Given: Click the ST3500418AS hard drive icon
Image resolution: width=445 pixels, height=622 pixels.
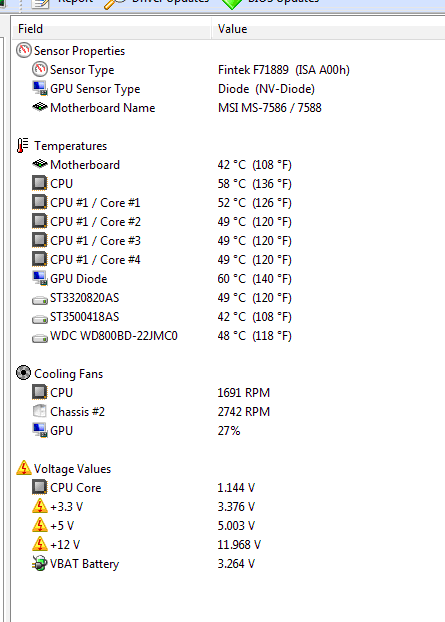Looking at the screenshot, I should (x=40, y=319).
